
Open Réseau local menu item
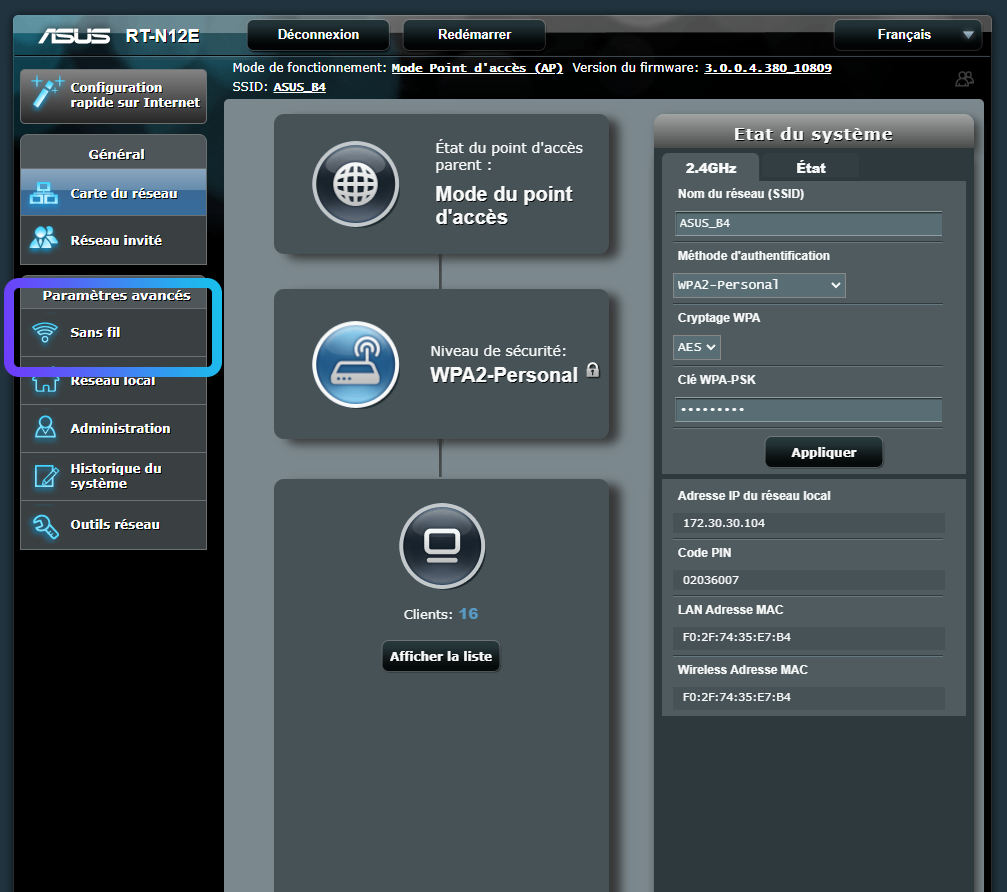[x=114, y=381]
